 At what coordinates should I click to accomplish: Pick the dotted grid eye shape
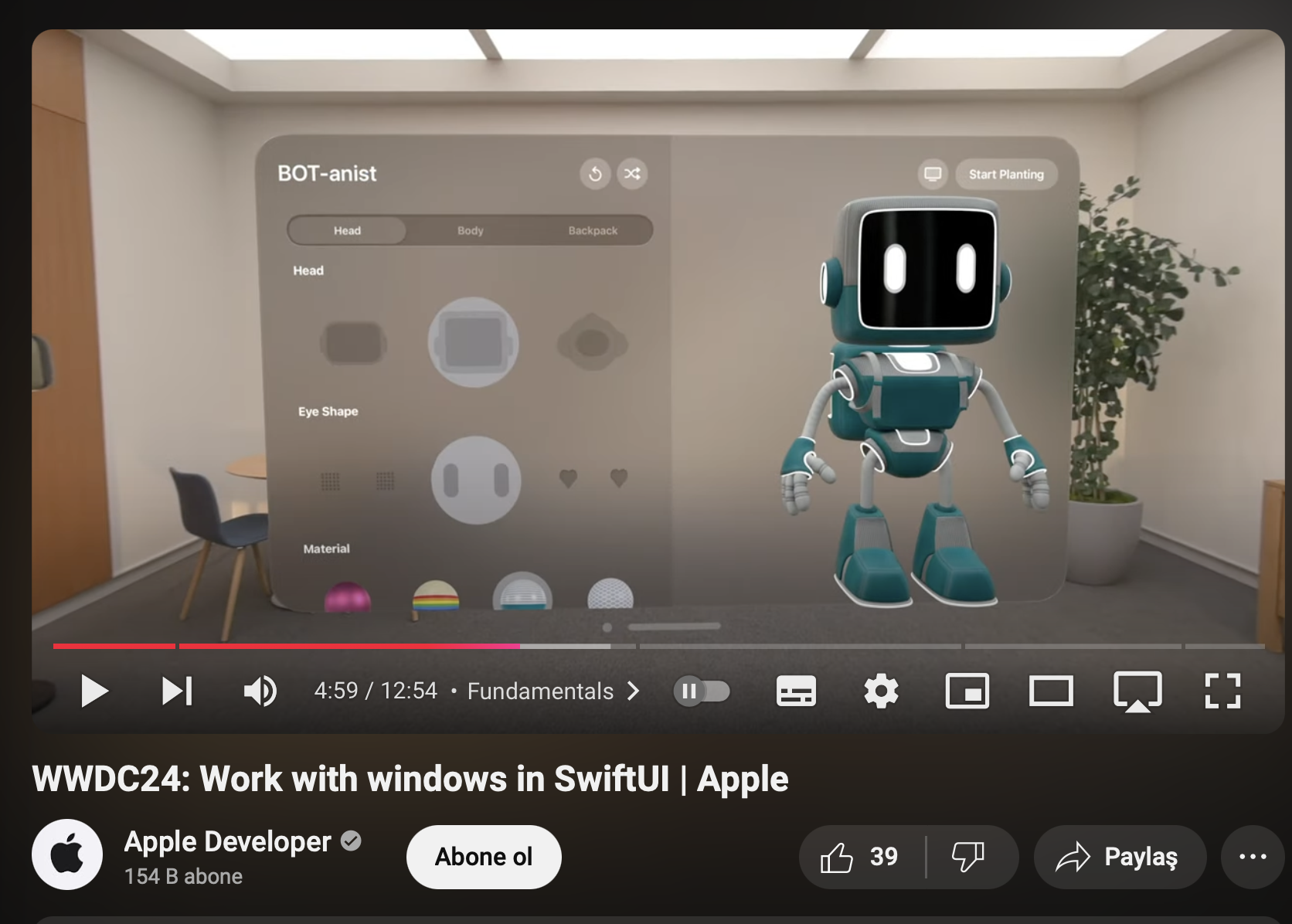click(357, 481)
